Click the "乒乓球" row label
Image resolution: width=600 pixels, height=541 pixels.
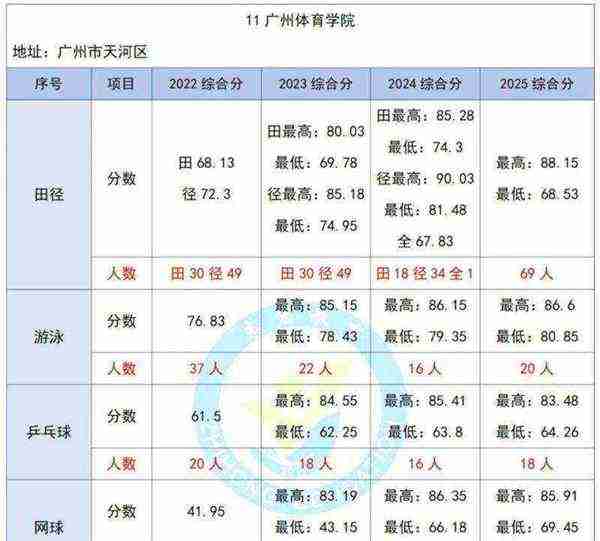[49, 432]
